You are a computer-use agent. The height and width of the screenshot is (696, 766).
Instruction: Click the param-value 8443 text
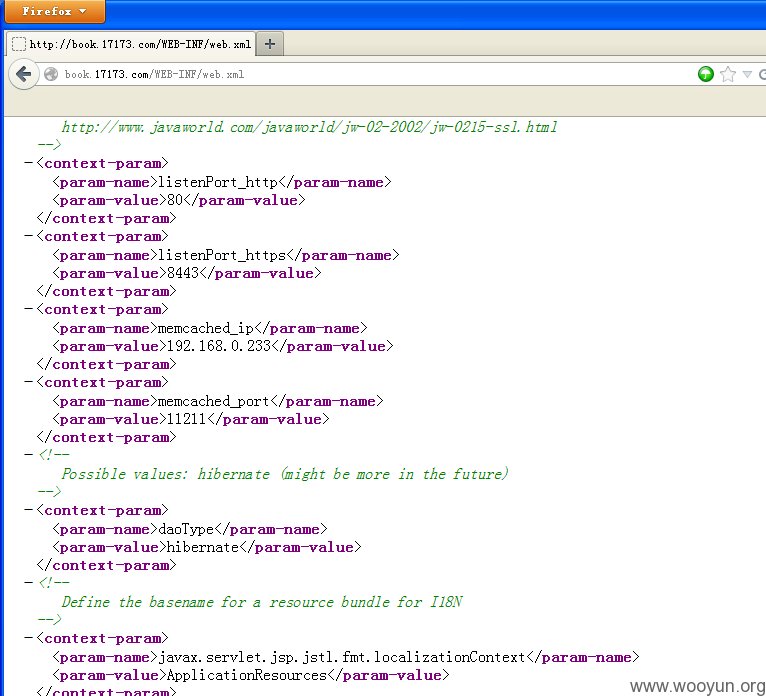(183, 273)
